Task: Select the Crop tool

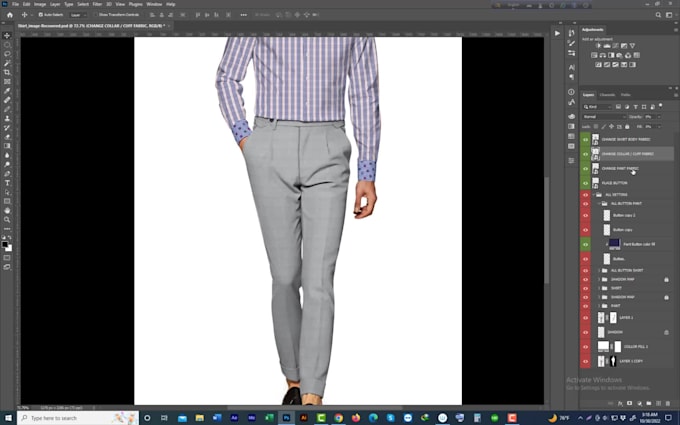Action: (7, 72)
